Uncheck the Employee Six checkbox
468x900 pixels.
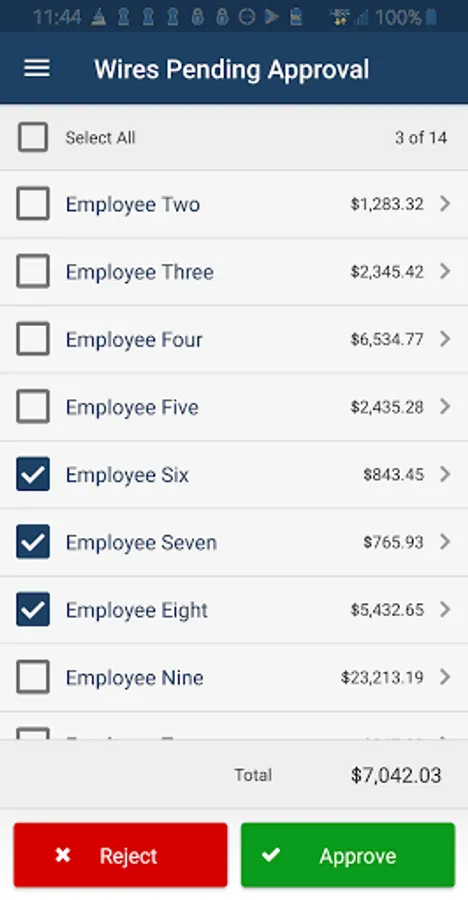click(x=33, y=474)
